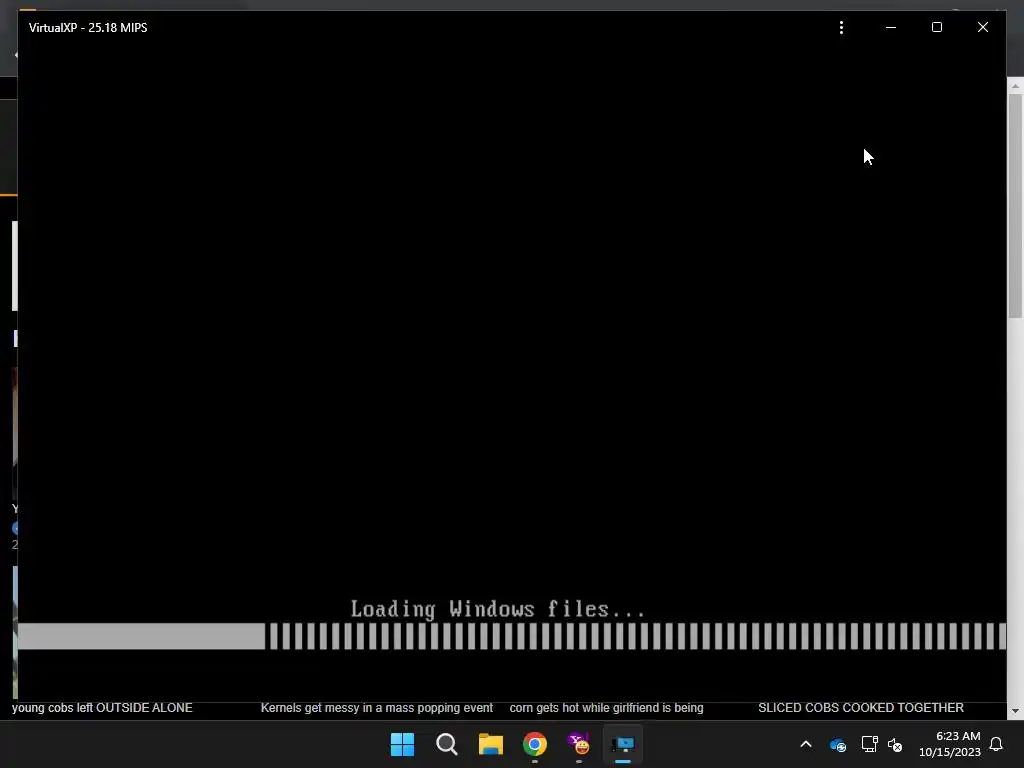Viewport: 1024px width, 768px height.
Task: Open 'young cobs left OUTSIDE ALONE' link
Action: (x=103, y=708)
